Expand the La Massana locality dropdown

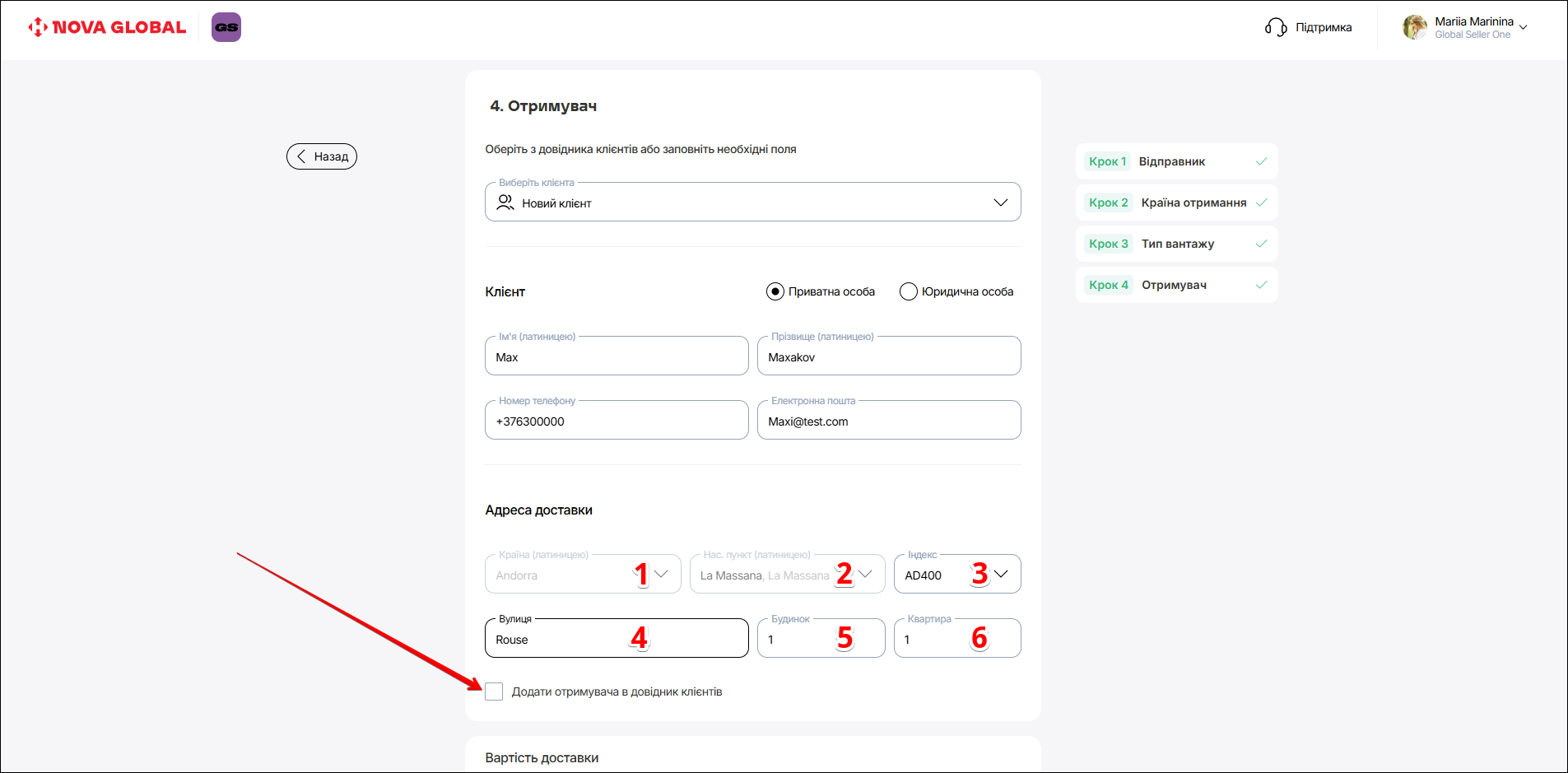coord(864,575)
